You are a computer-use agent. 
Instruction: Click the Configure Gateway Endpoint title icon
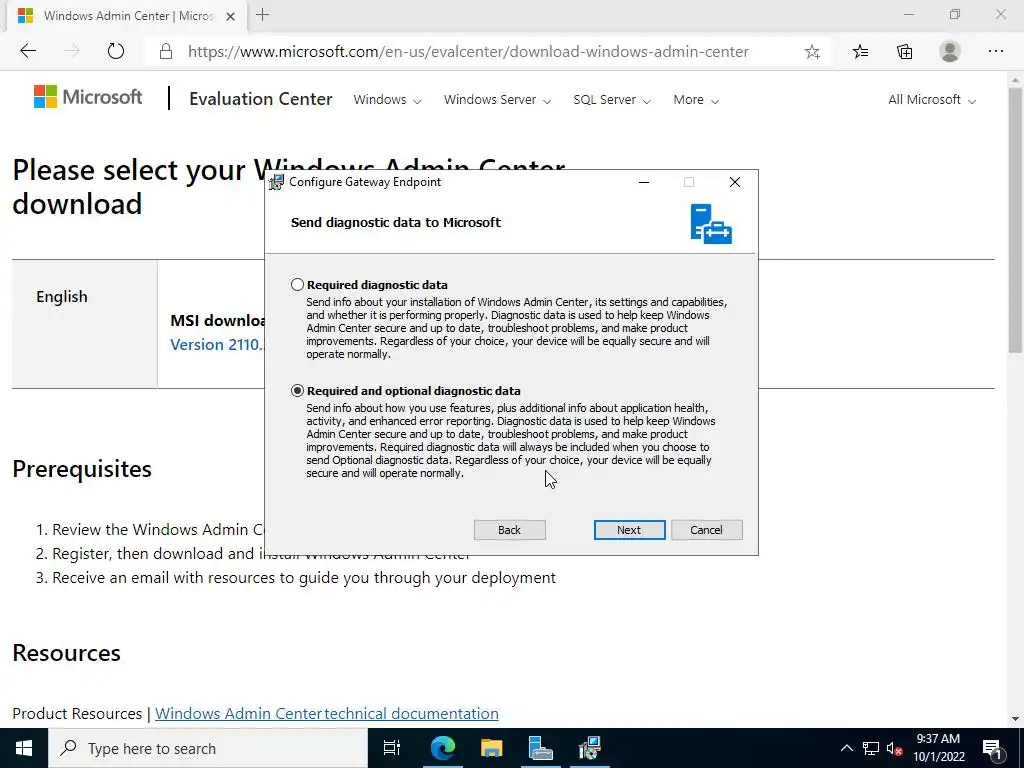(276, 182)
